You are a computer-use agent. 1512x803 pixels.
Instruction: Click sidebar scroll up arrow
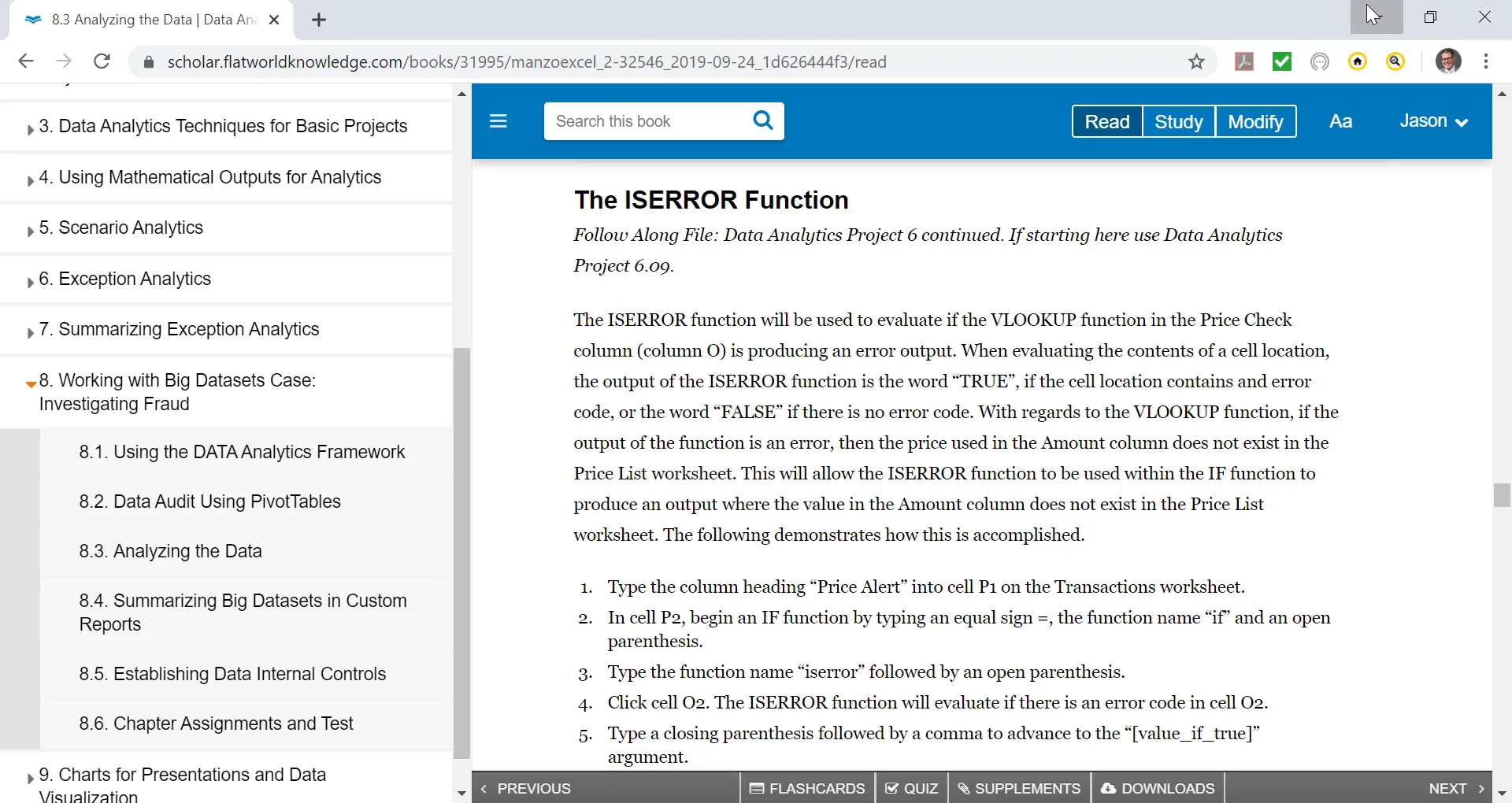click(462, 94)
